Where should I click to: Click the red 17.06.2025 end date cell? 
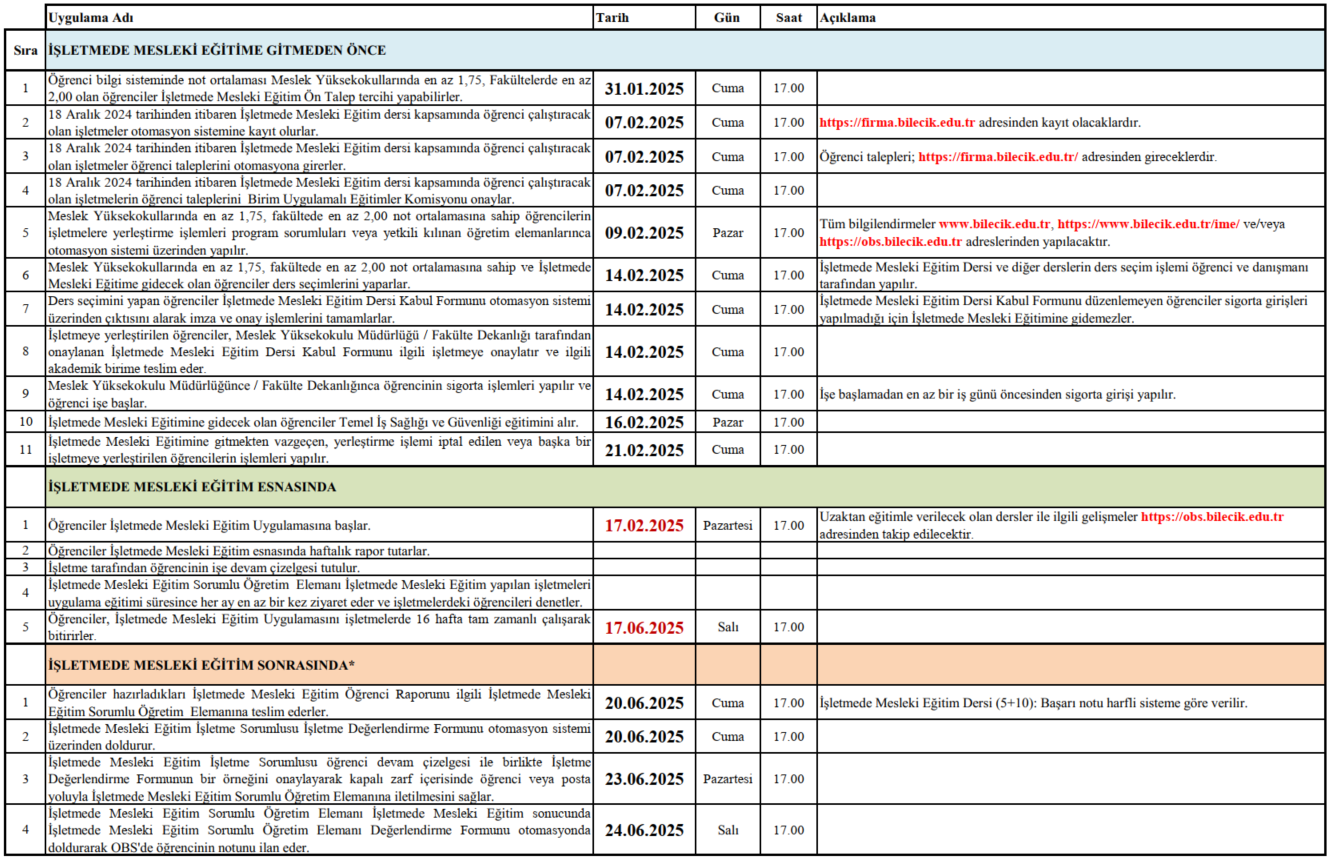click(x=644, y=627)
